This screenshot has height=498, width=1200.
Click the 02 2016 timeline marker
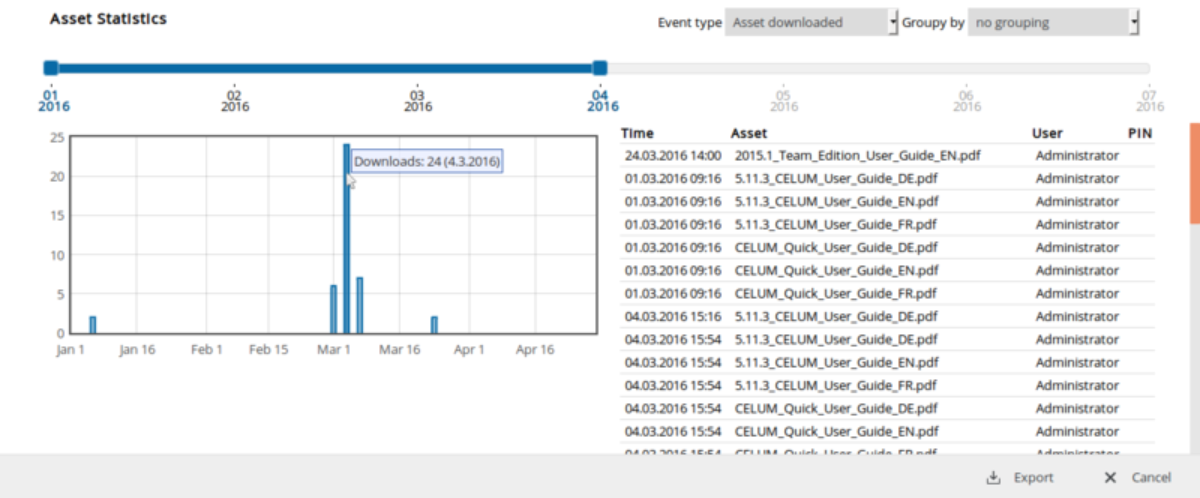(x=235, y=99)
